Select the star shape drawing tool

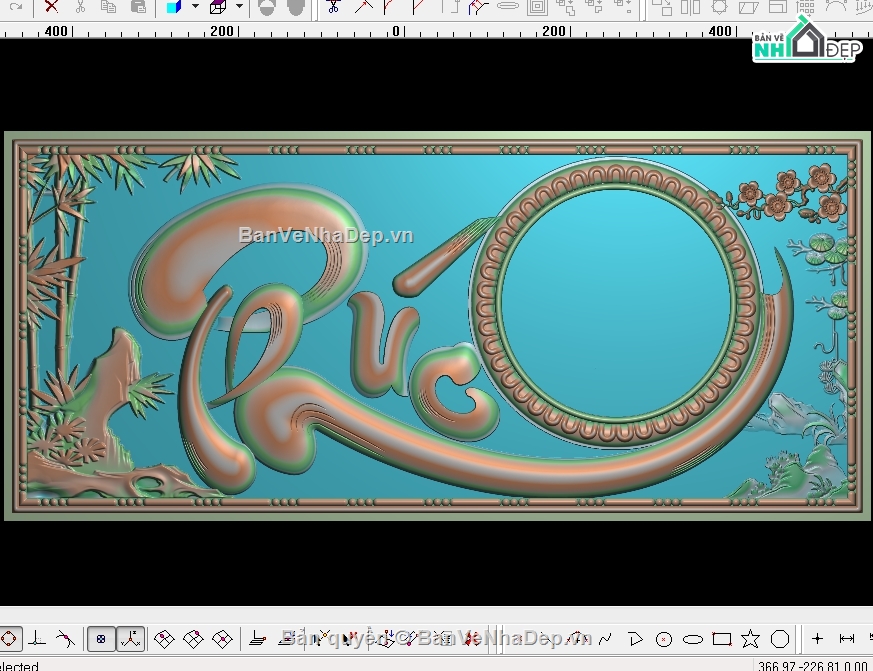(x=751, y=639)
